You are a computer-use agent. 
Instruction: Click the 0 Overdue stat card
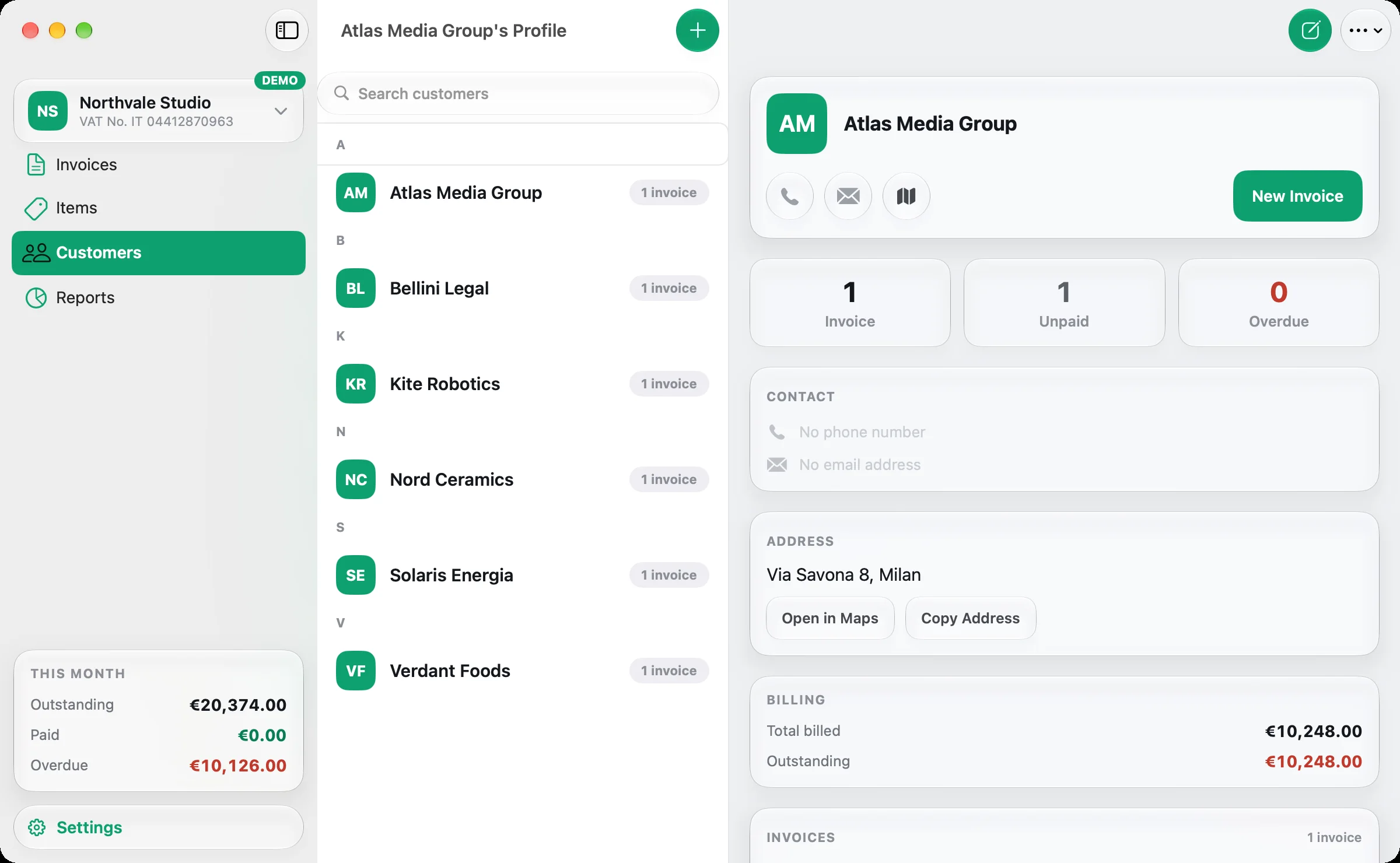pos(1279,303)
